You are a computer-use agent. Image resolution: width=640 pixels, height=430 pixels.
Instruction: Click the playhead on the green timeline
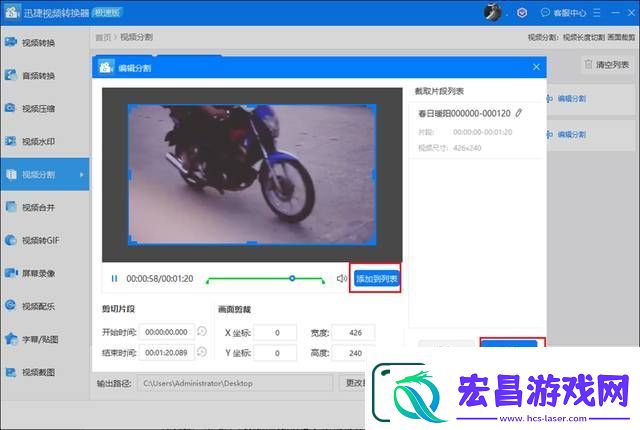[x=292, y=278]
